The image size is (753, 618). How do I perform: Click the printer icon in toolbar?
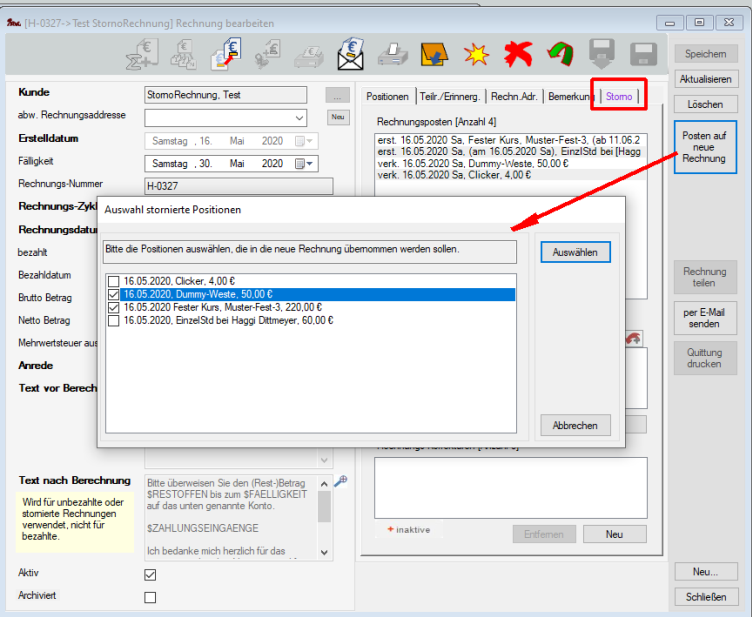394,52
